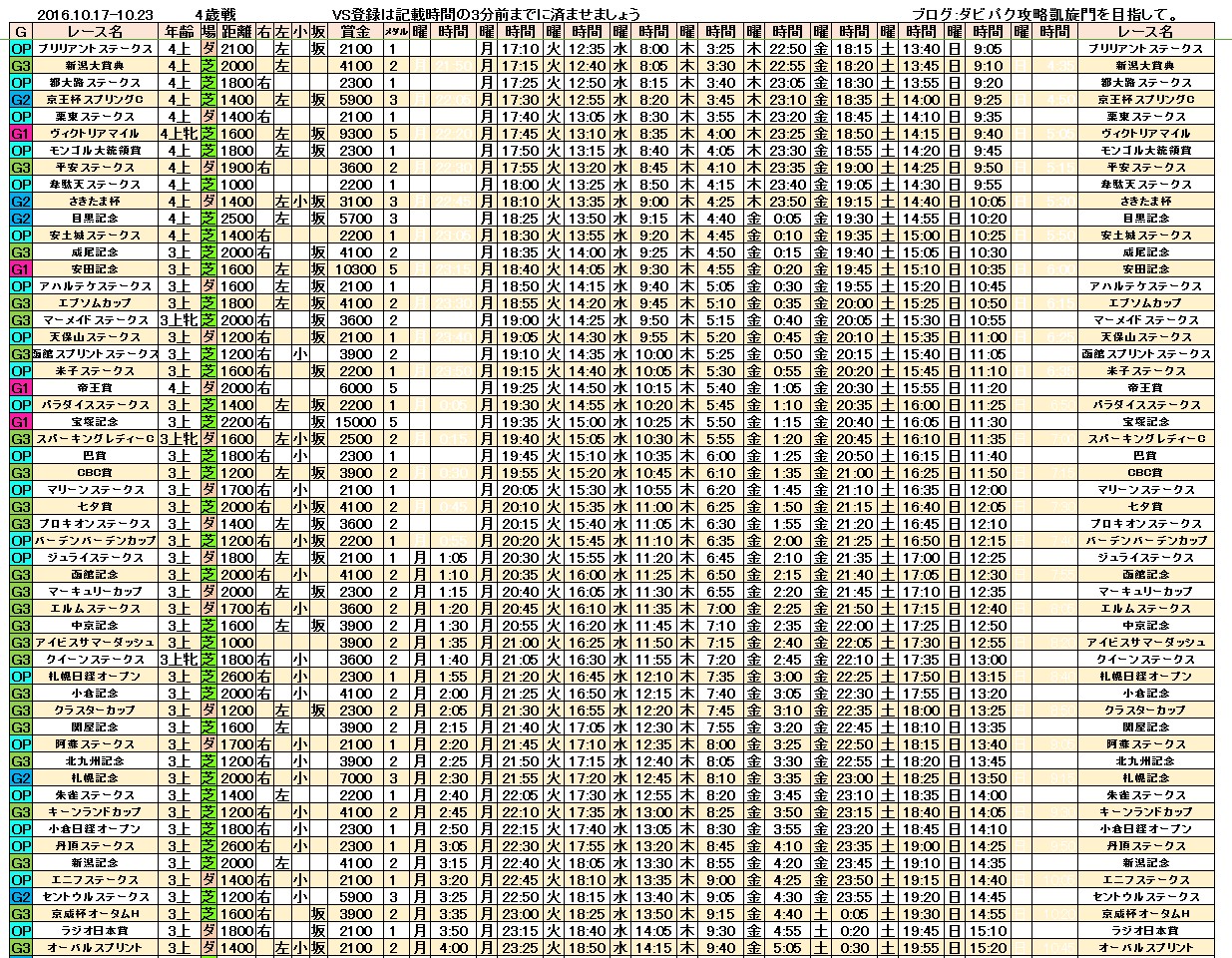Screen dimensions: 1232x958
Task: Select キーンランドカップ in the left name column
Action: tap(95, 811)
